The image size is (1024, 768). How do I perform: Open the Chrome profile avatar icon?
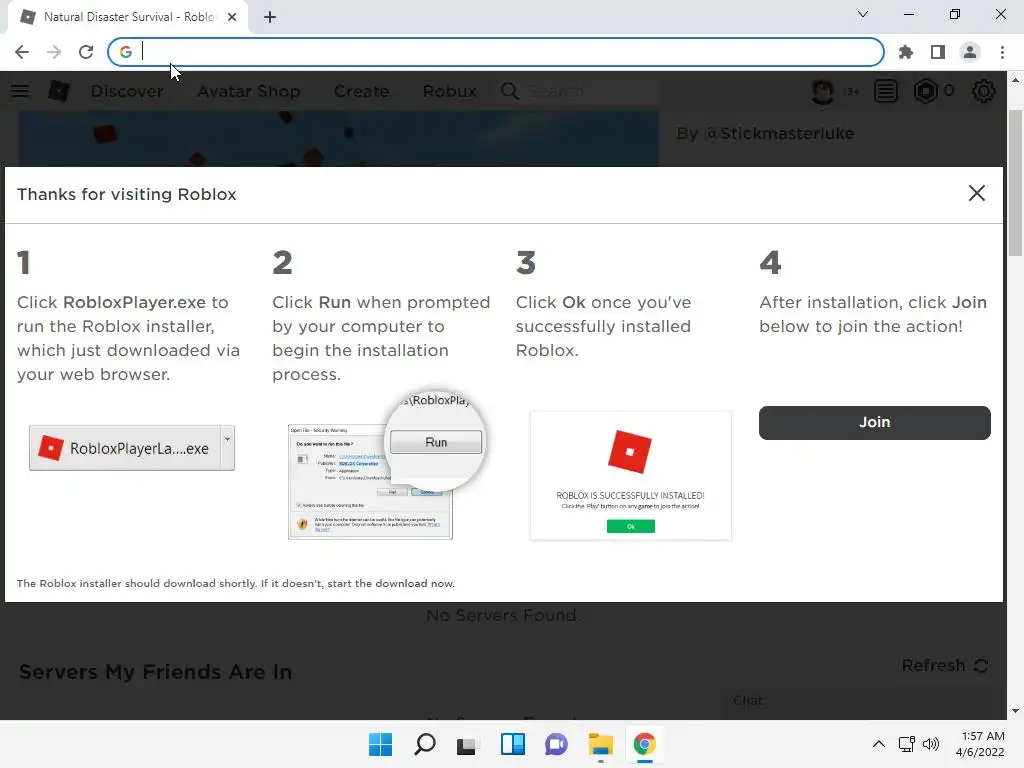[x=970, y=52]
